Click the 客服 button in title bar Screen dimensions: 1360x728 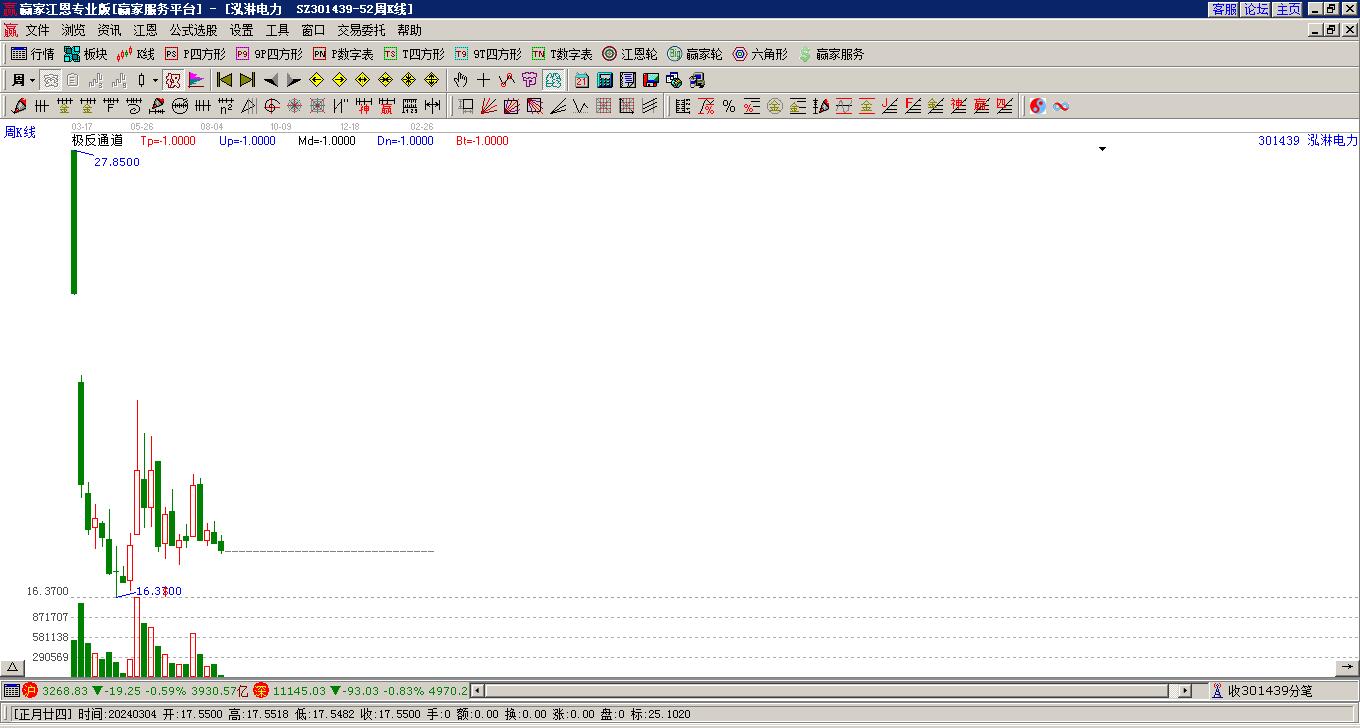[1224, 9]
